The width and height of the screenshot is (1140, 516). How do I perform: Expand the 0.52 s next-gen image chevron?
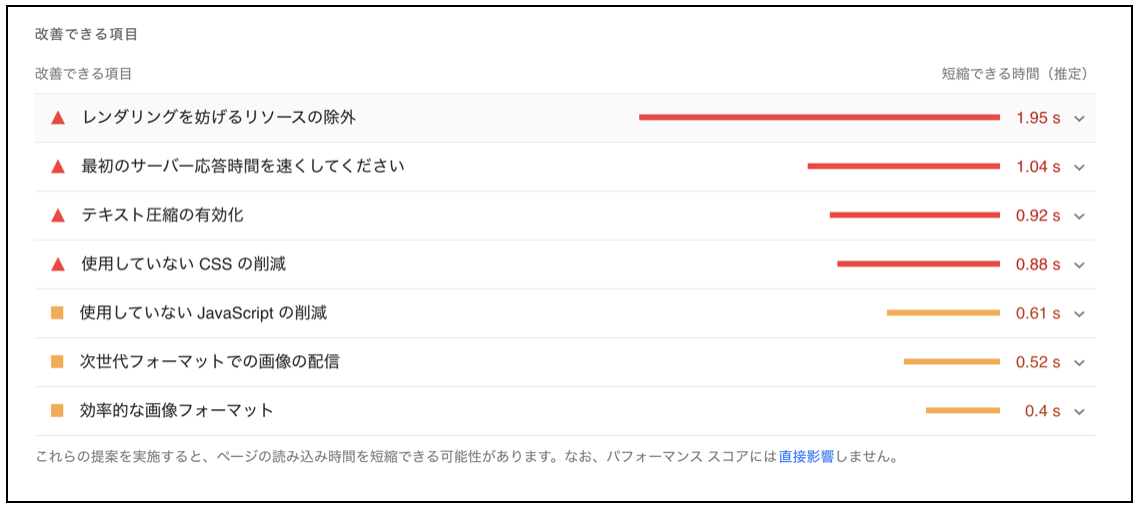point(1079,362)
